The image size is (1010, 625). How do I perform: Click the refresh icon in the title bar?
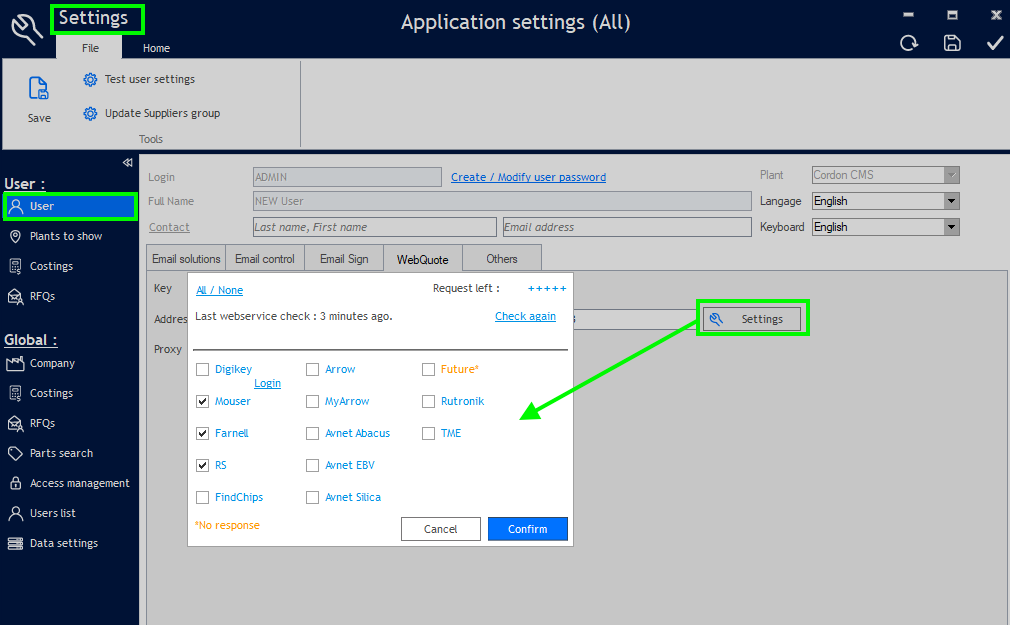point(909,43)
